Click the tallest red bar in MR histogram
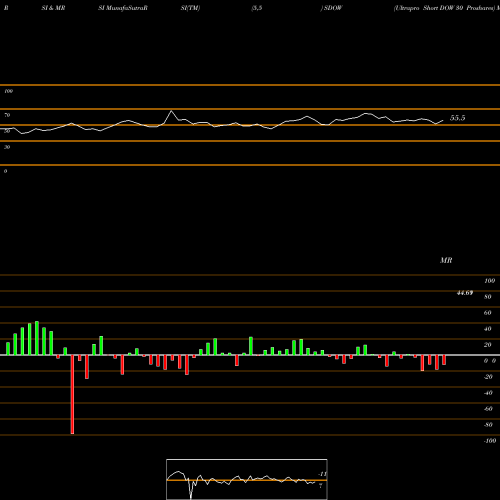Image resolution: width=500 pixels, height=500 pixels. pos(72,394)
